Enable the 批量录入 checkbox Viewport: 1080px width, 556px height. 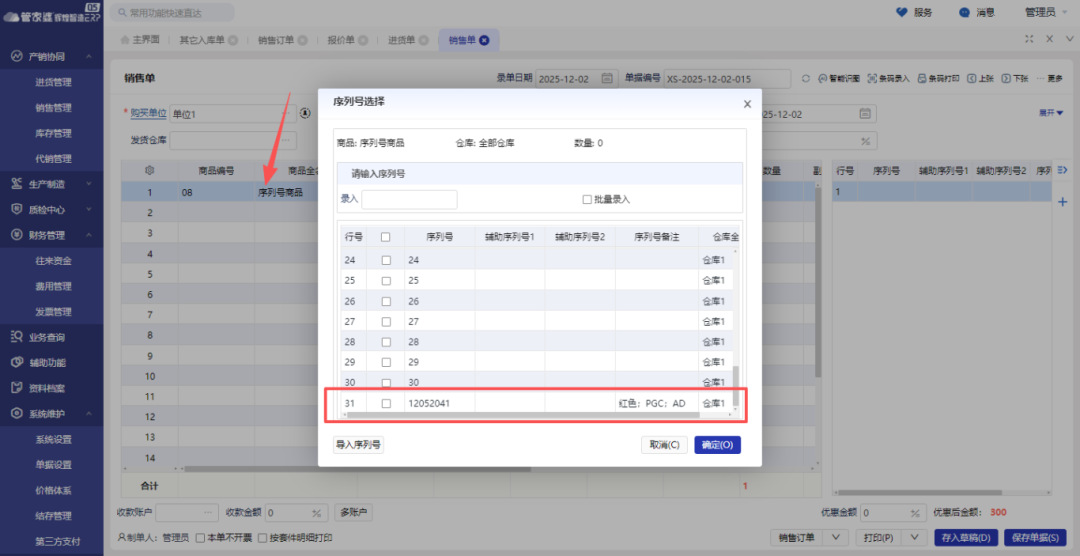(587, 199)
